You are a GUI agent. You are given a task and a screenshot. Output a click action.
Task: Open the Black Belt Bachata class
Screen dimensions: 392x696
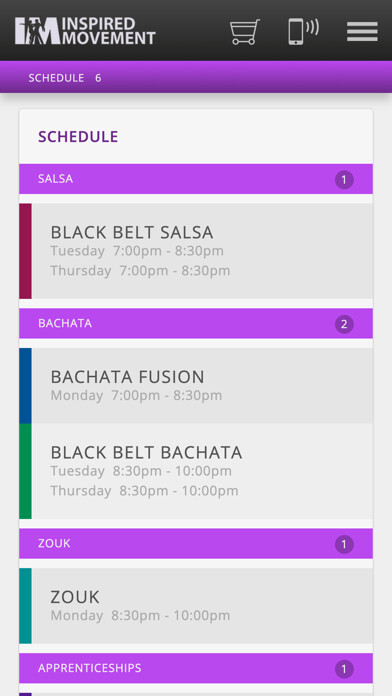[196, 471]
